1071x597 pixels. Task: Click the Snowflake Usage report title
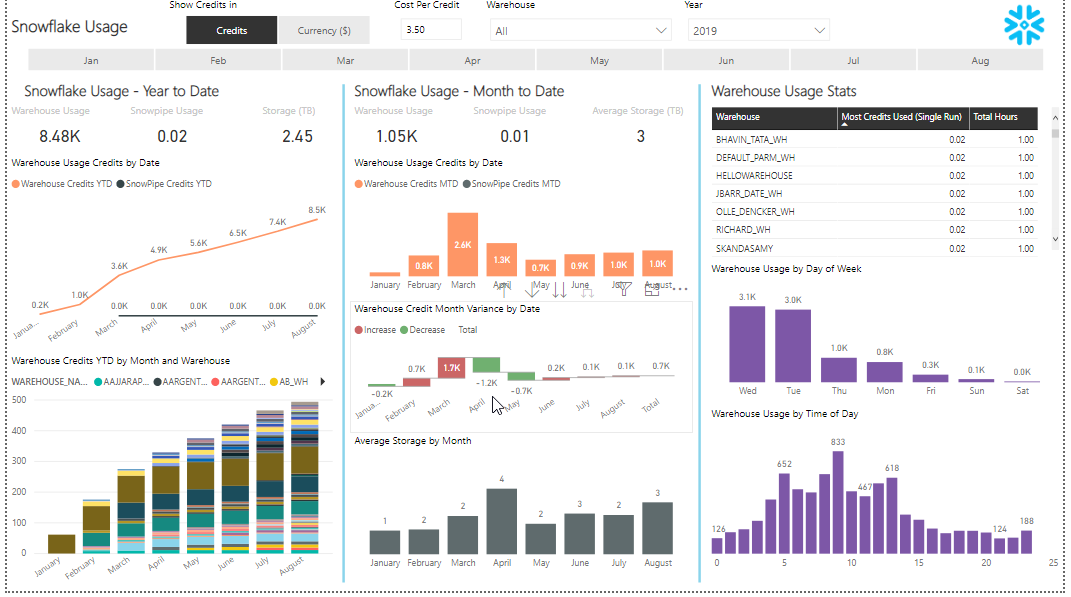(x=70, y=27)
